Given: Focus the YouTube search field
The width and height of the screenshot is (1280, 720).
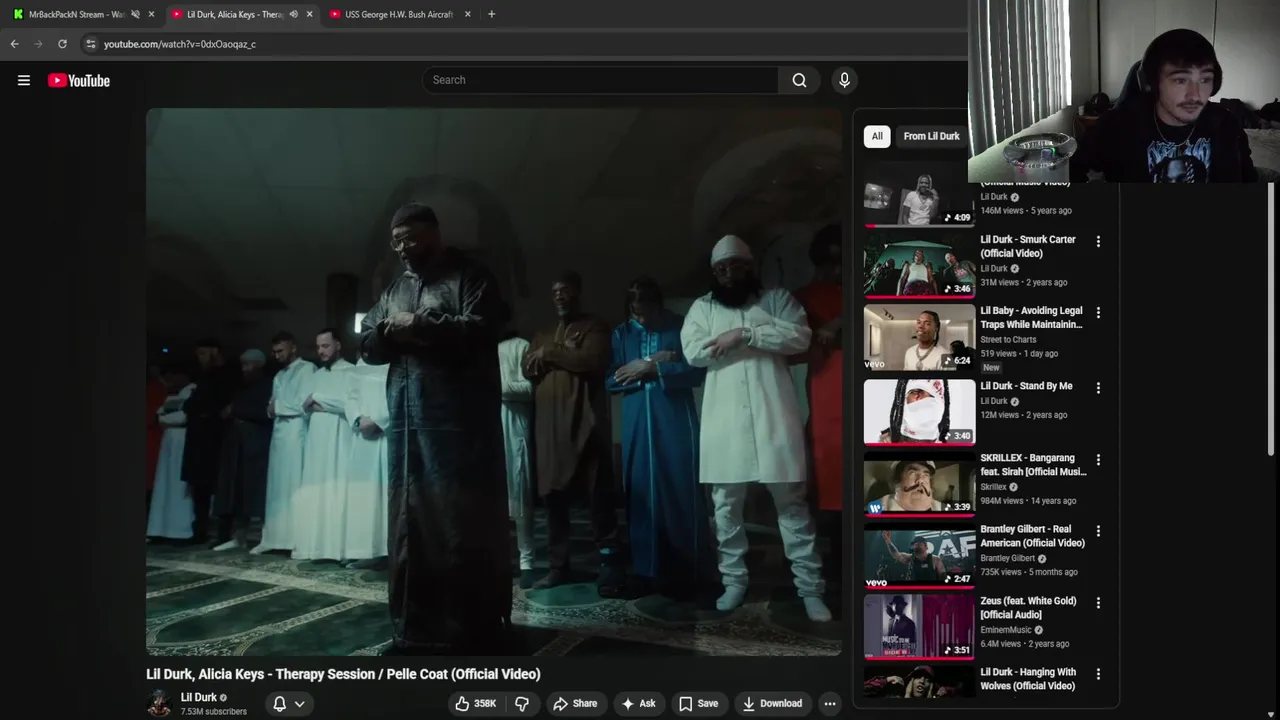Looking at the screenshot, I should tap(600, 80).
